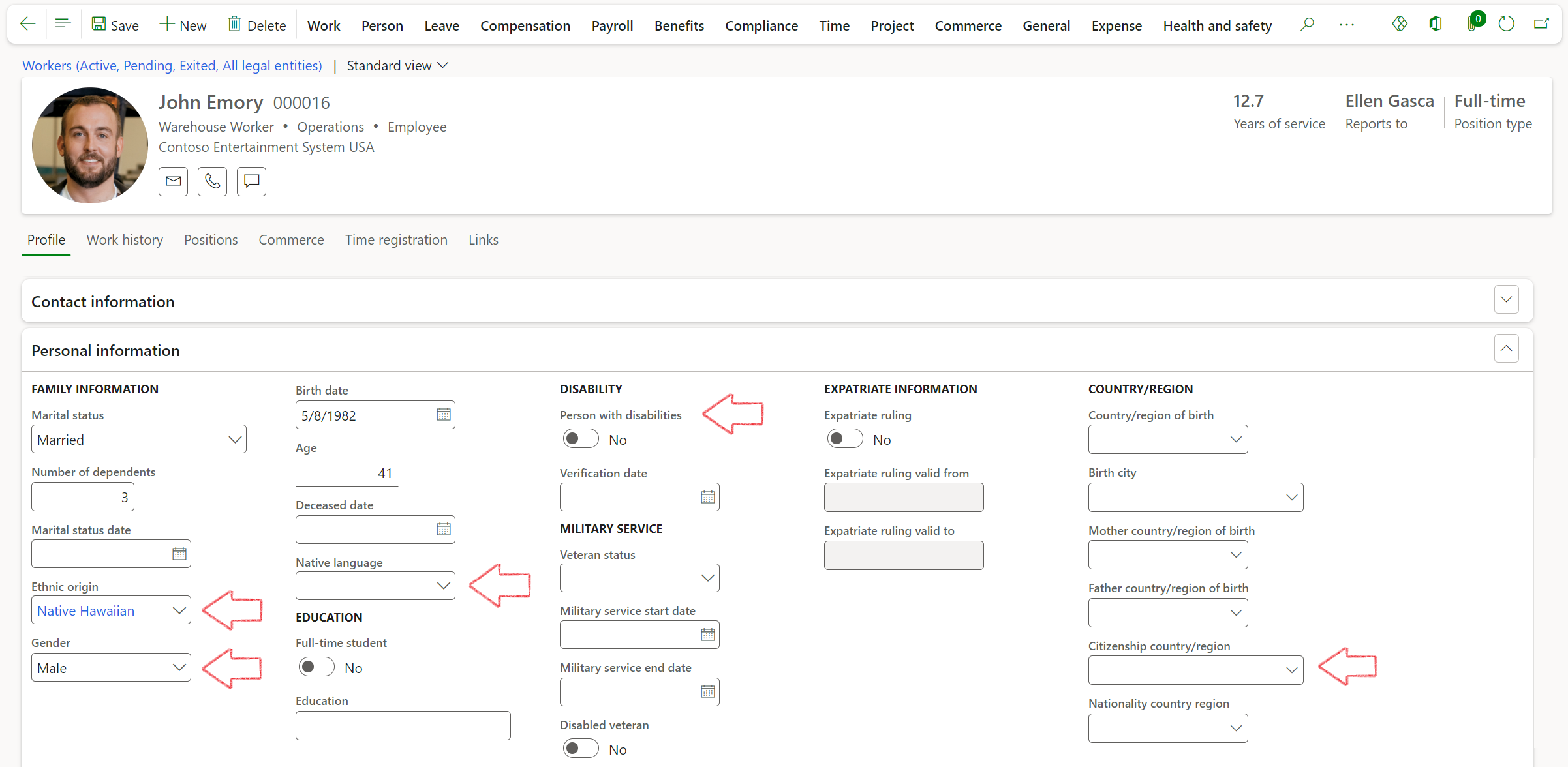Toggle the Full-time student switch
This screenshot has width=1568, height=767.
(315, 666)
